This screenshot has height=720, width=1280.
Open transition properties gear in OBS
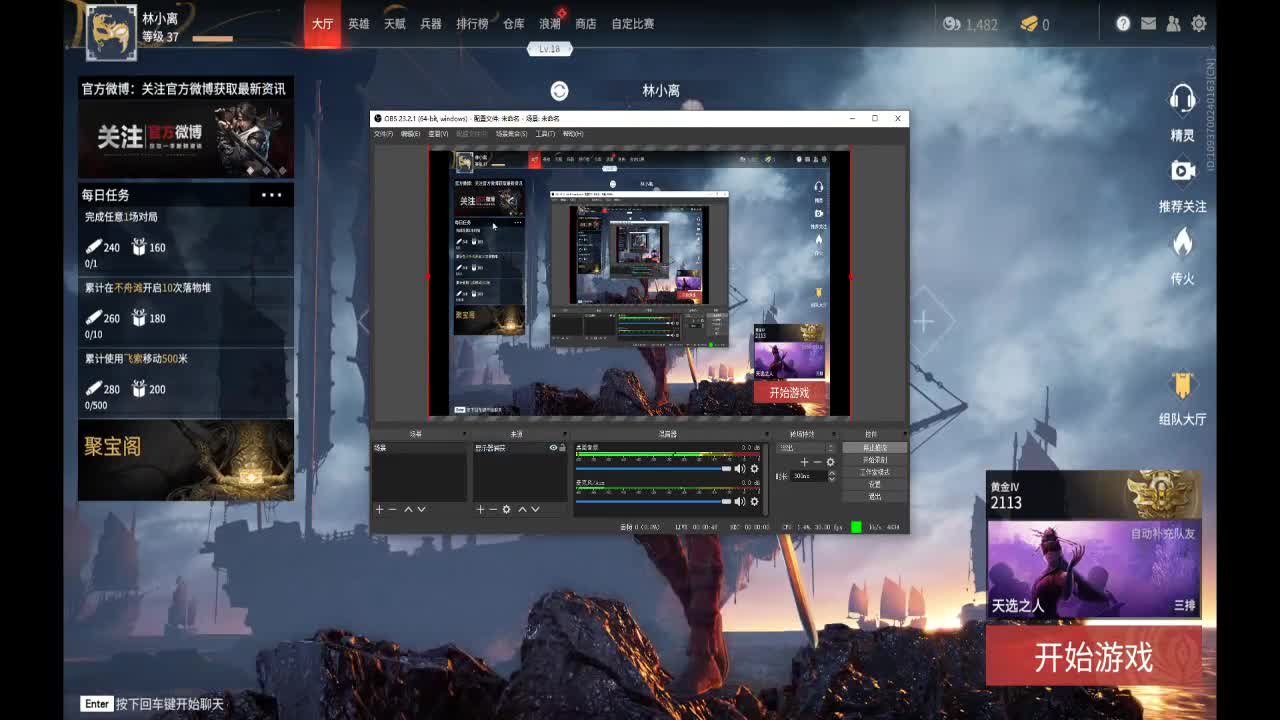pos(830,462)
